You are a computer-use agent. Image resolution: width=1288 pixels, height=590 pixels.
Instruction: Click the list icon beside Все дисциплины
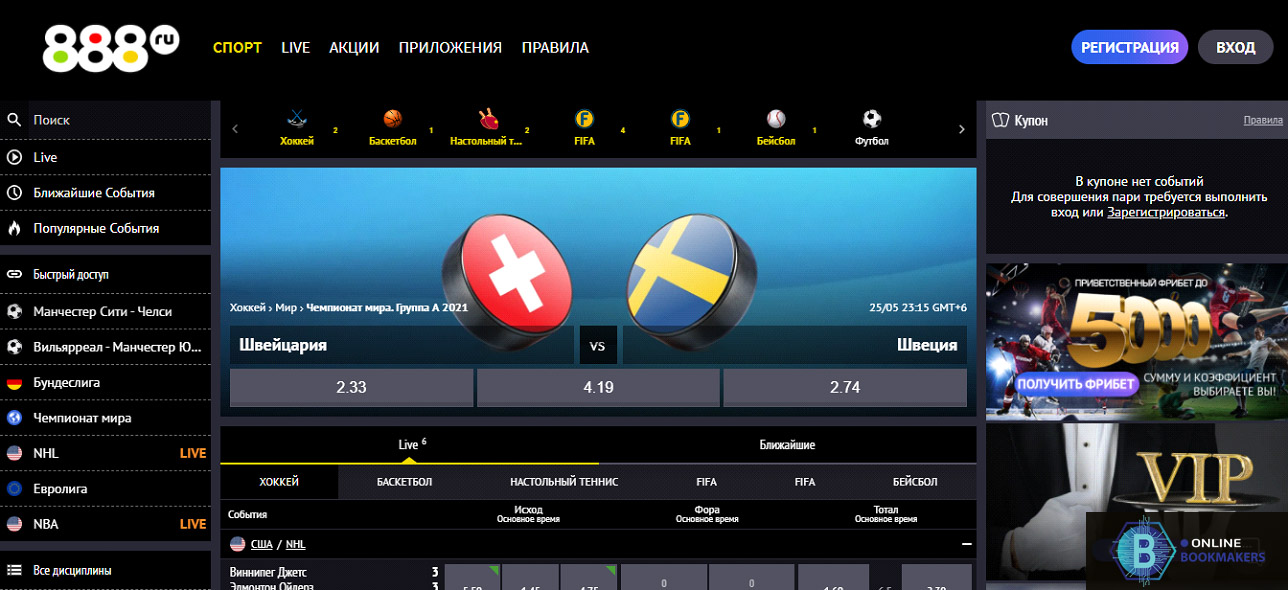point(14,571)
